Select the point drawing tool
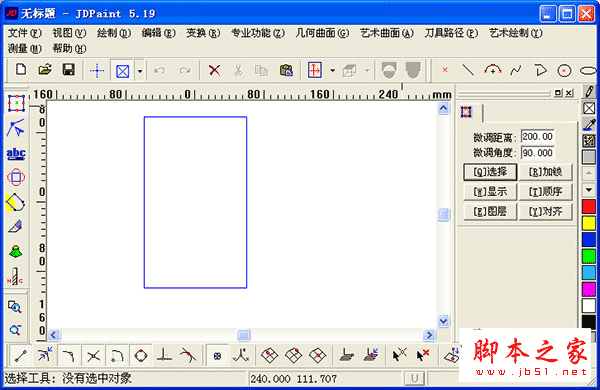Screen dimensions: 600x390 pos(445,70)
